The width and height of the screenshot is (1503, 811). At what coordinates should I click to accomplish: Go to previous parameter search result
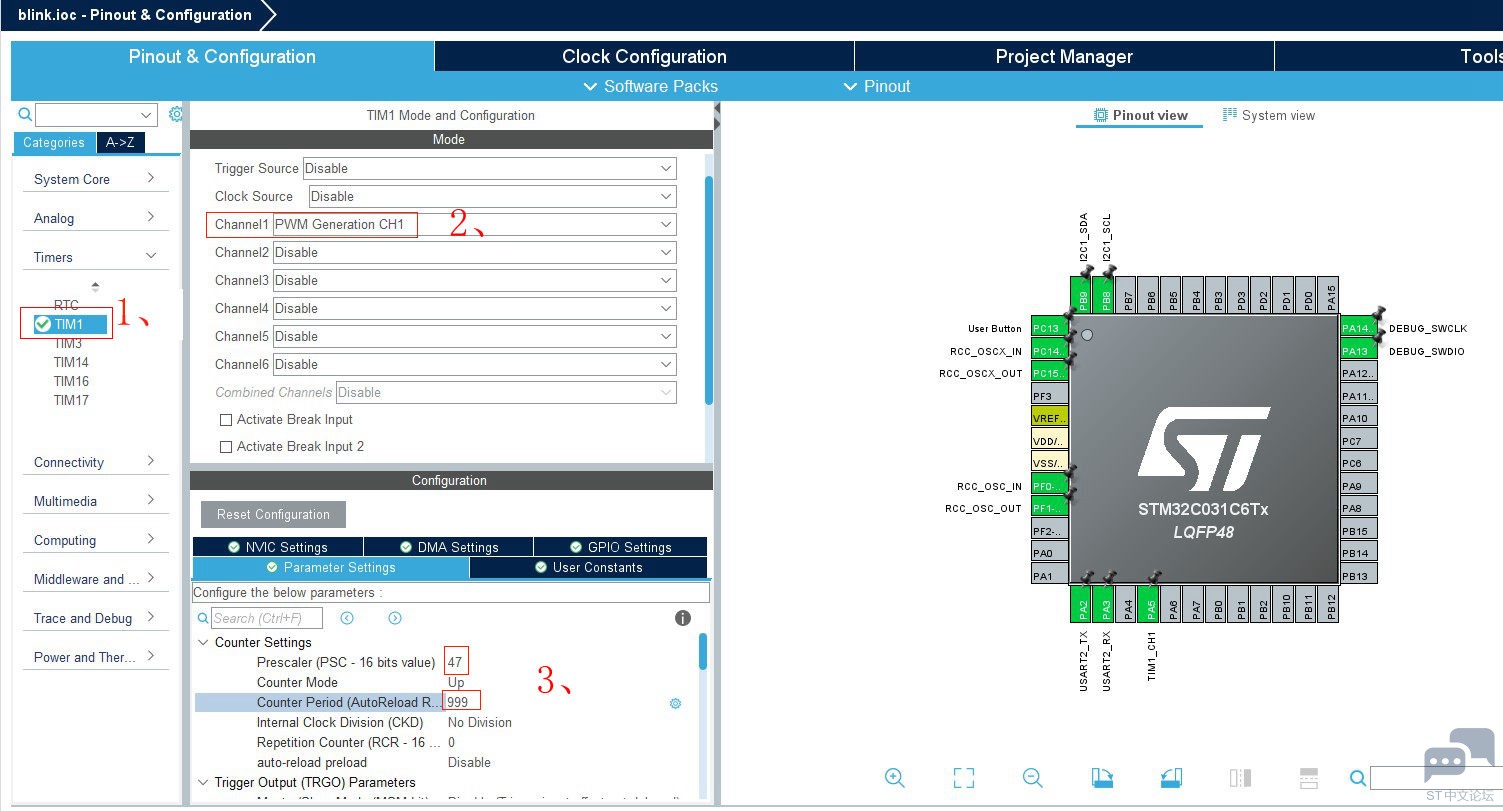347,618
